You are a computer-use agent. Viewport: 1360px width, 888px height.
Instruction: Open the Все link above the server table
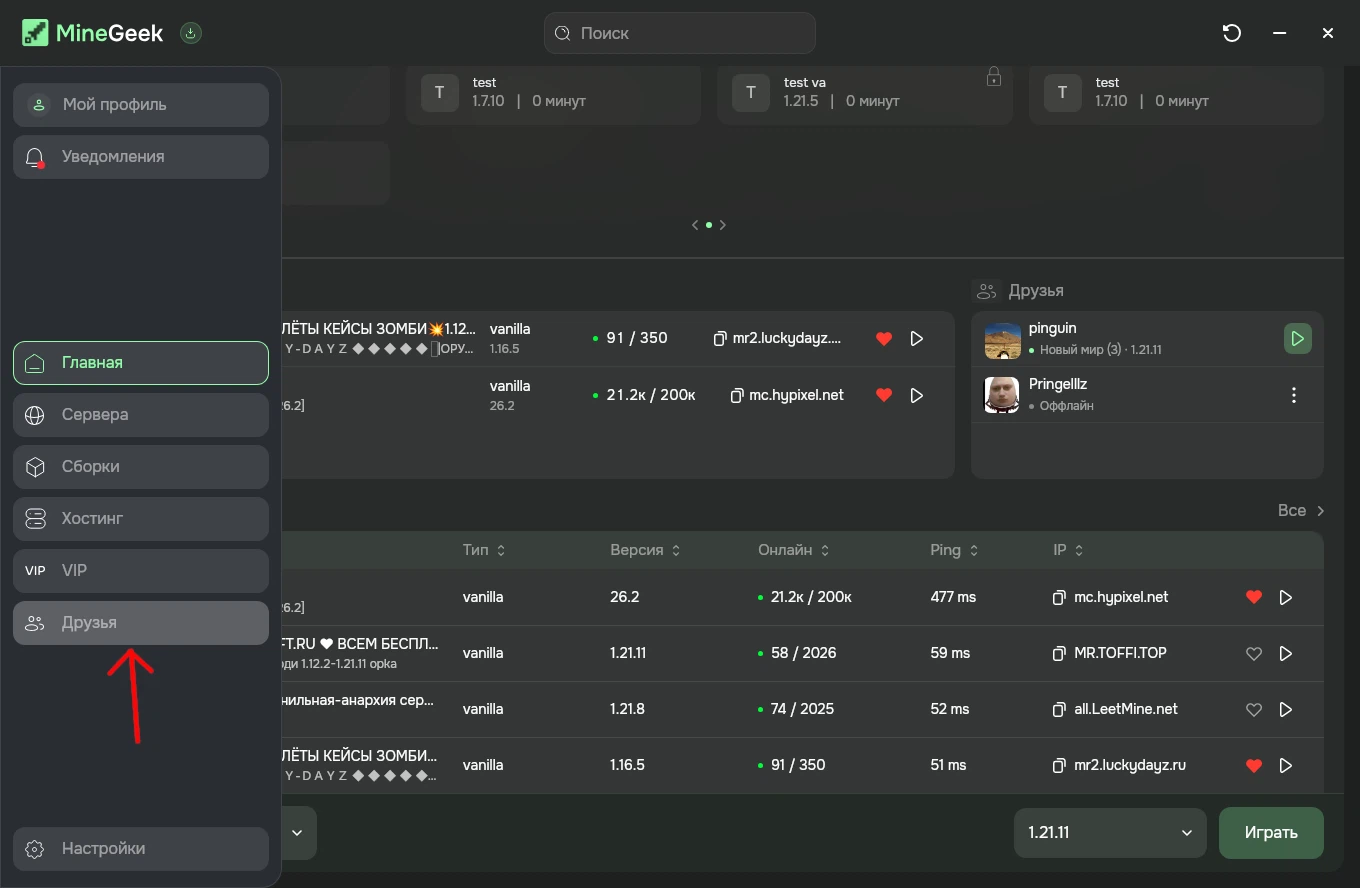pos(1301,510)
